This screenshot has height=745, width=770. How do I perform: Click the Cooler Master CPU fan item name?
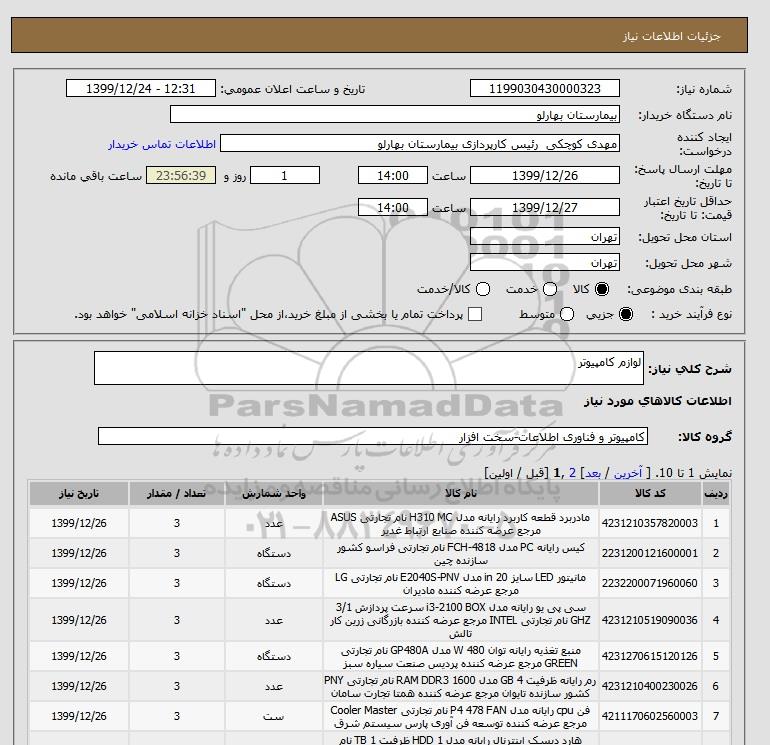coord(460,717)
